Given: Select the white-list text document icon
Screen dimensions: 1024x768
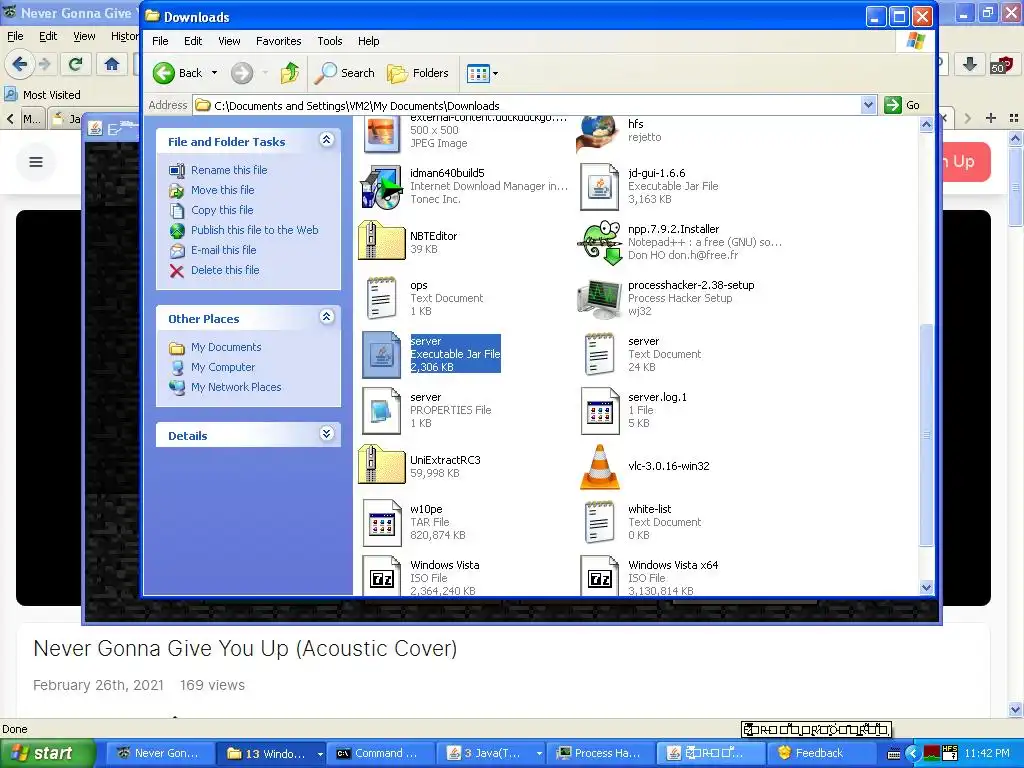Looking at the screenshot, I should click(599, 522).
